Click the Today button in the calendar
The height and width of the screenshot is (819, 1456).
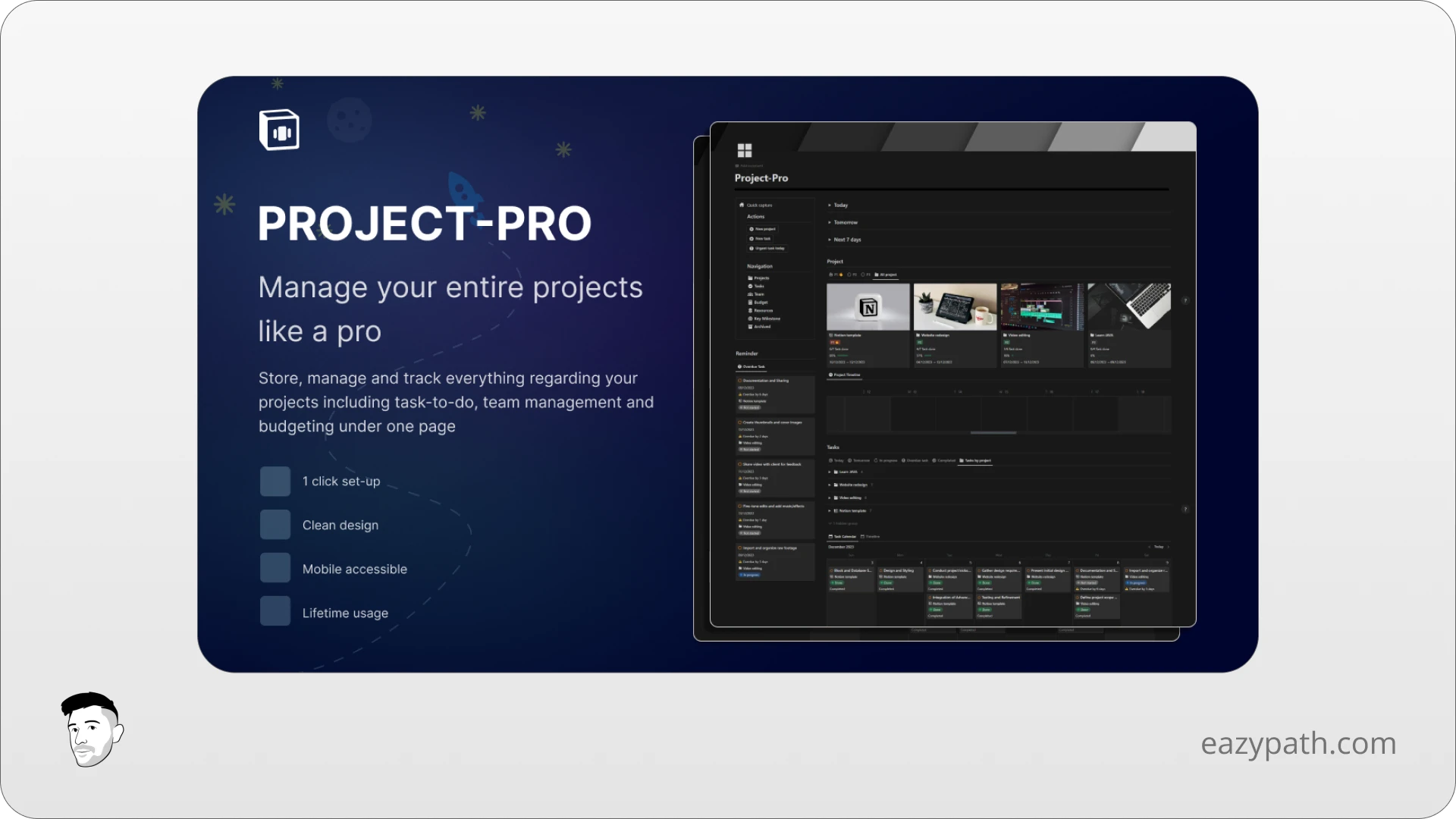[x=1158, y=546]
